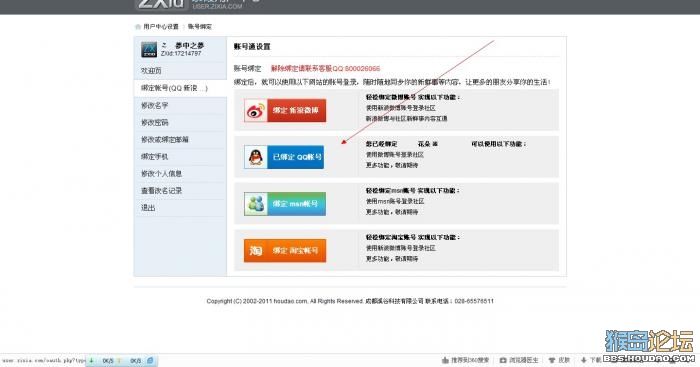Click the MSN butterfly people icon
The image size is (700, 367).
(x=256, y=204)
